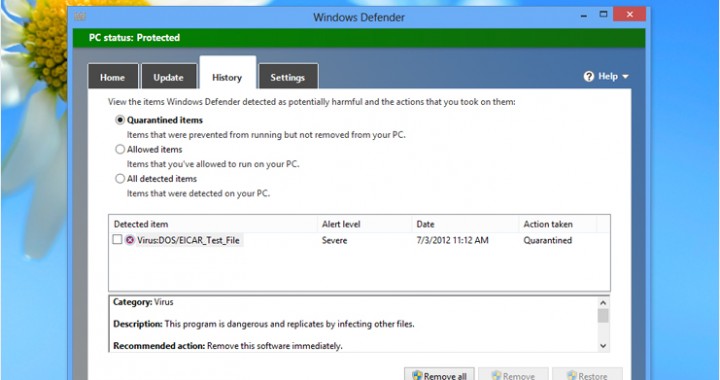Viewport: 720px width, 380px height.
Task: Open the Home tab
Action: click(113, 77)
